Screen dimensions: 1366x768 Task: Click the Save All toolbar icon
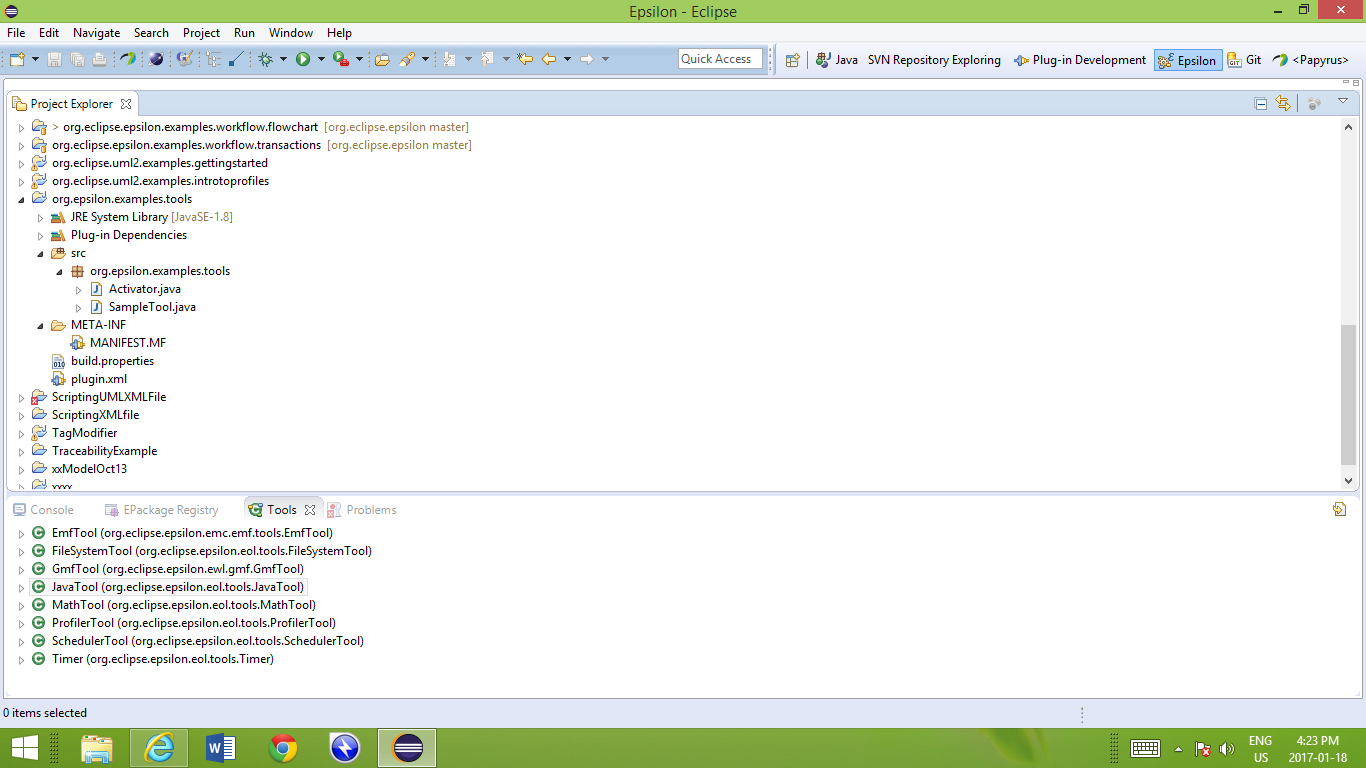pos(77,60)
